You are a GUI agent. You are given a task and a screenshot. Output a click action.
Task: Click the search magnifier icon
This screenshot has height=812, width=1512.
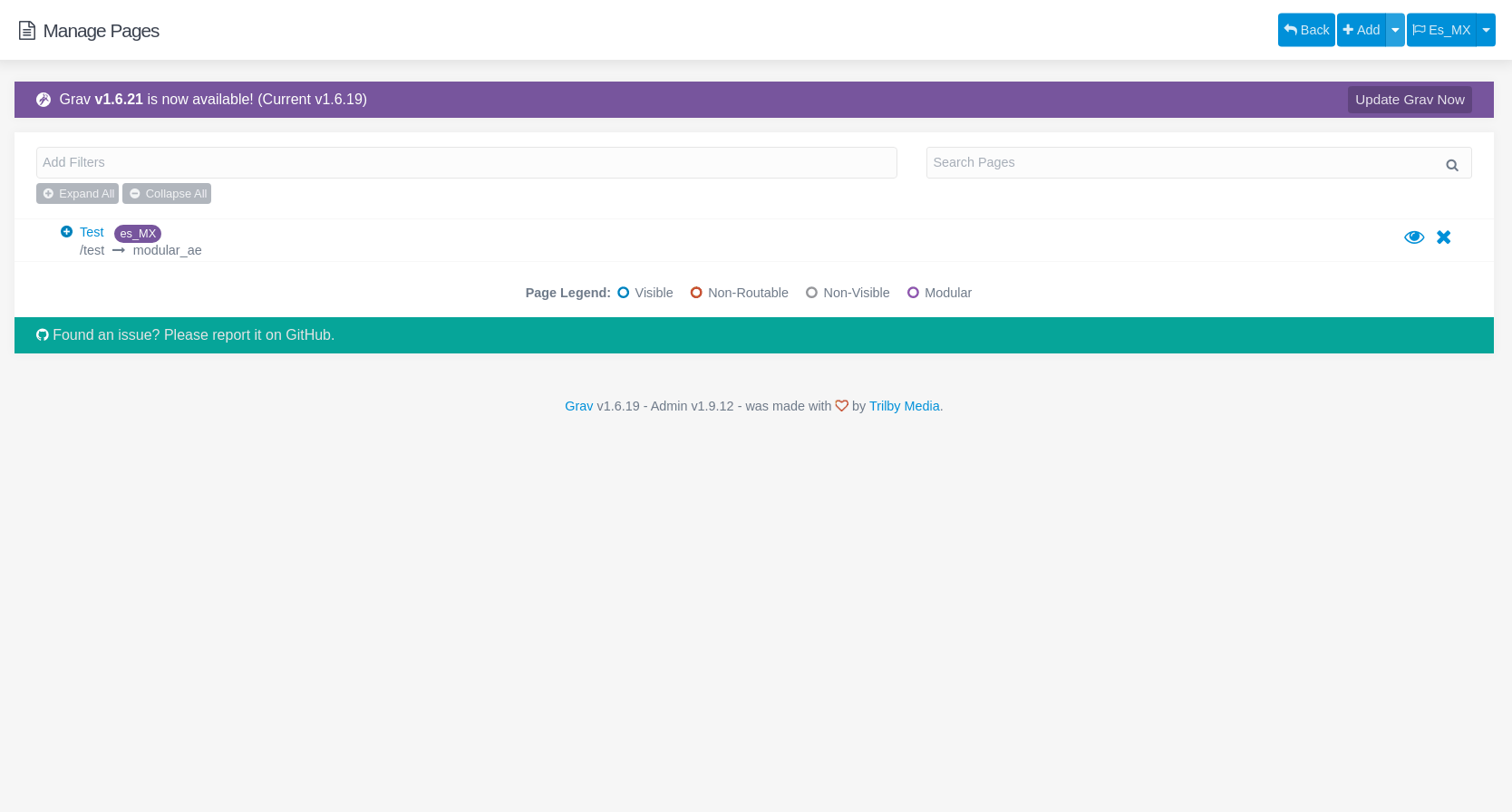point(1452,165)
